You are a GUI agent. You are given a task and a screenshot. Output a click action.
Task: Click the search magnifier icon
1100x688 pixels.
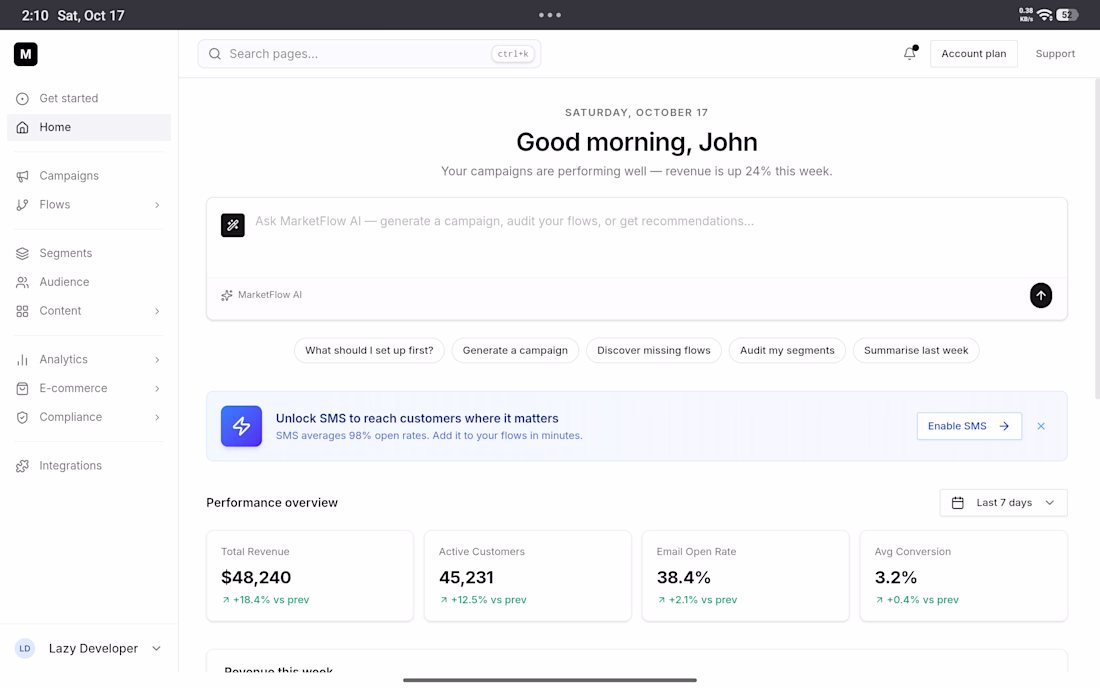click(x=215, y=54)
